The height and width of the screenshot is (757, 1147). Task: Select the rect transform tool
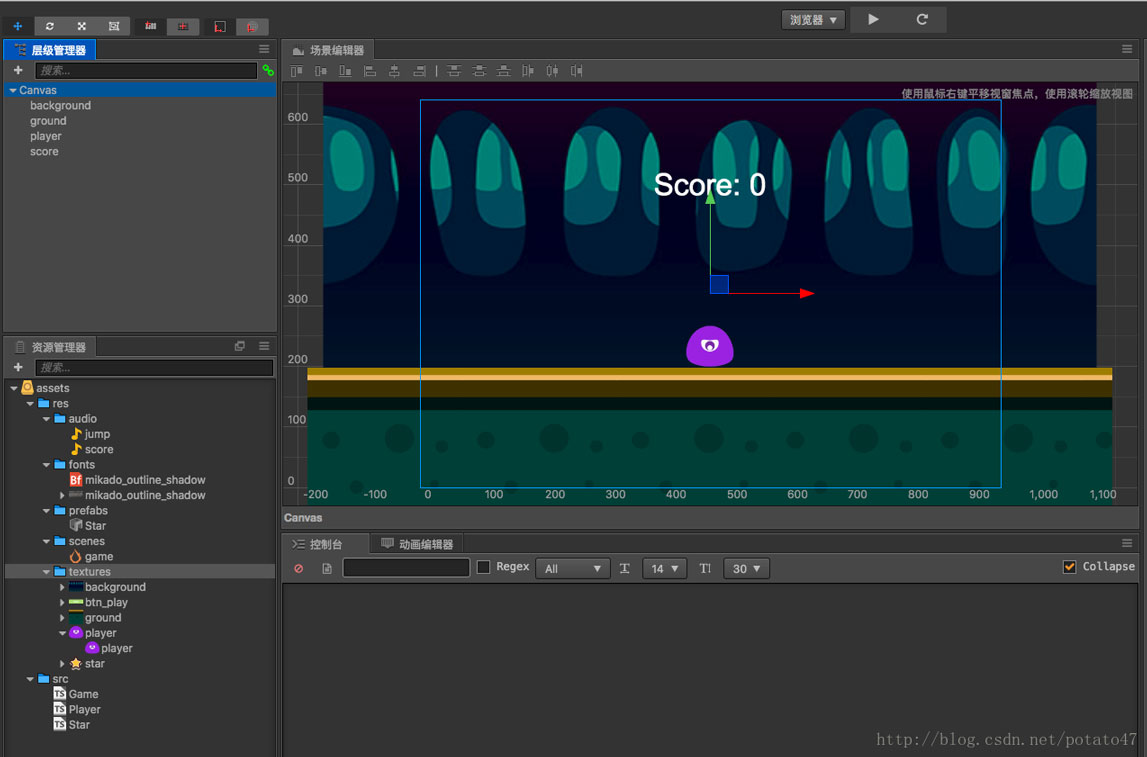coord(114,26)
